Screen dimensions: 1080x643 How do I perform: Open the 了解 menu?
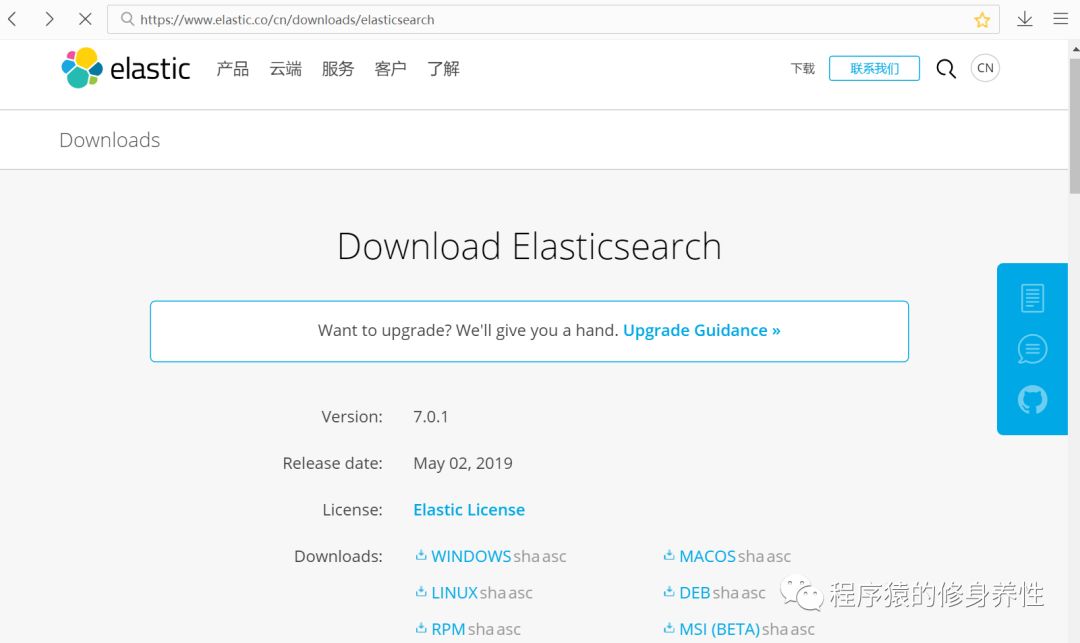click(x=443, y=68)
